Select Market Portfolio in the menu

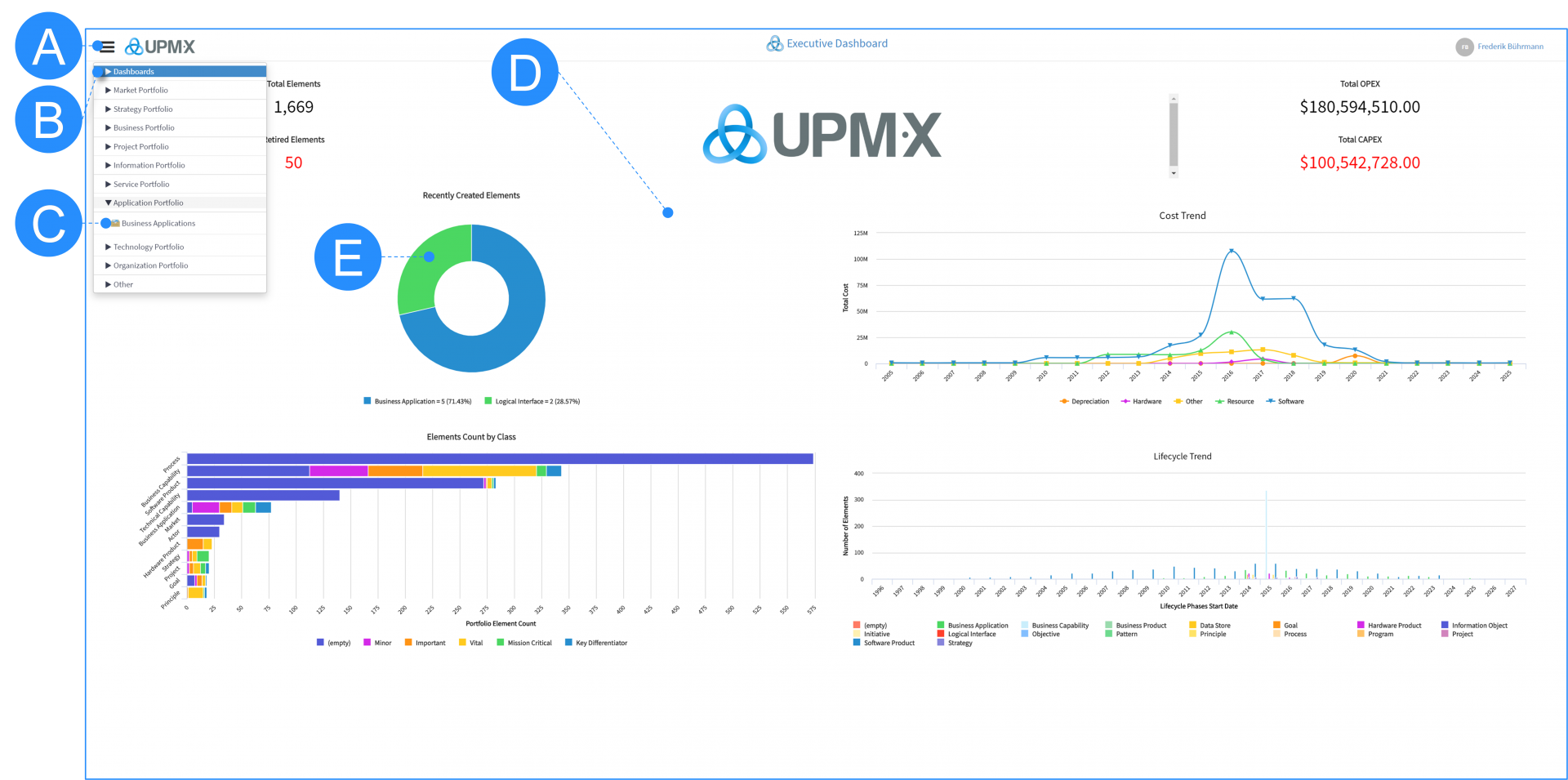tap(180, 91)
